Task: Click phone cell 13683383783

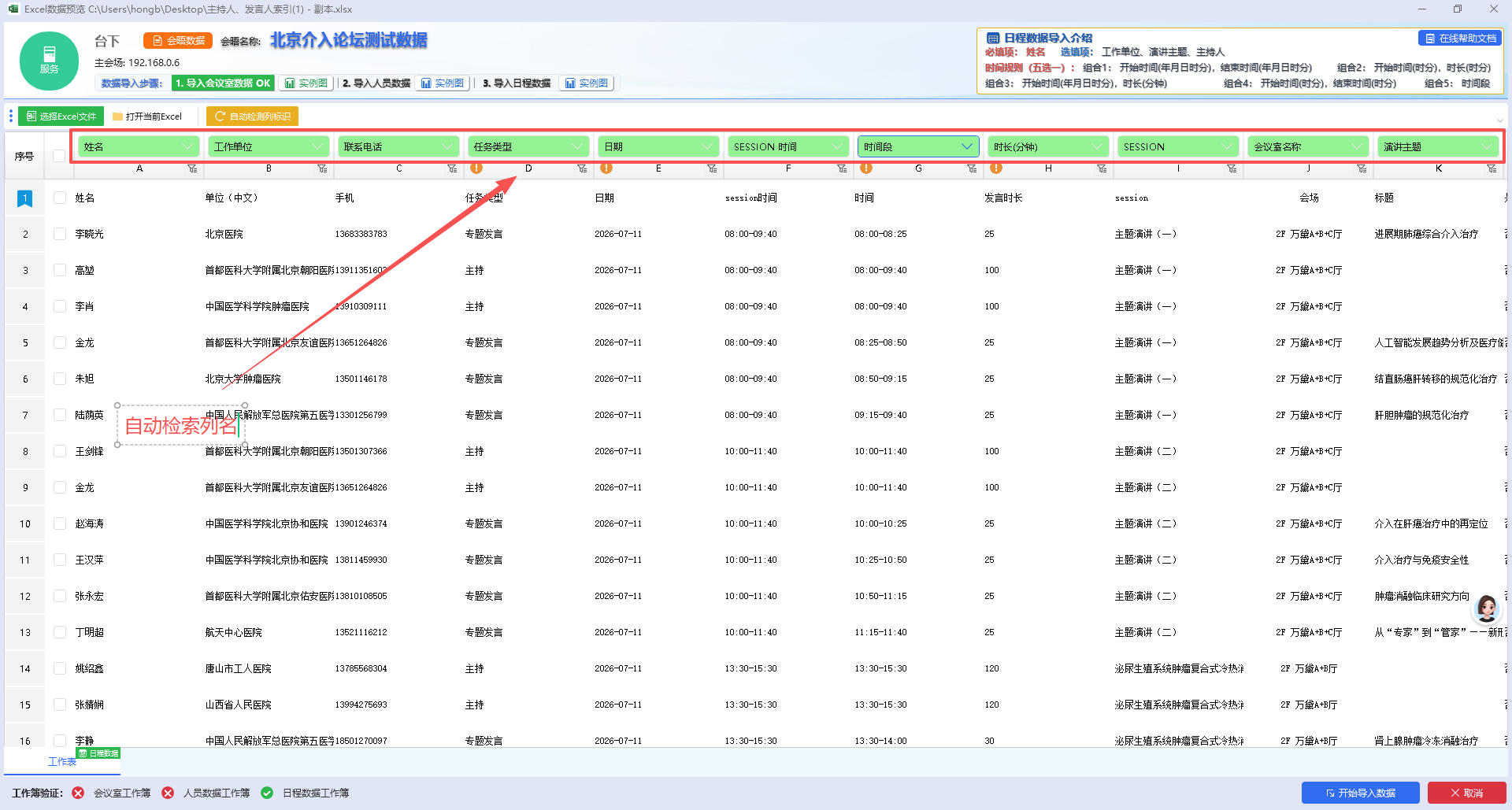Action: 361,234
